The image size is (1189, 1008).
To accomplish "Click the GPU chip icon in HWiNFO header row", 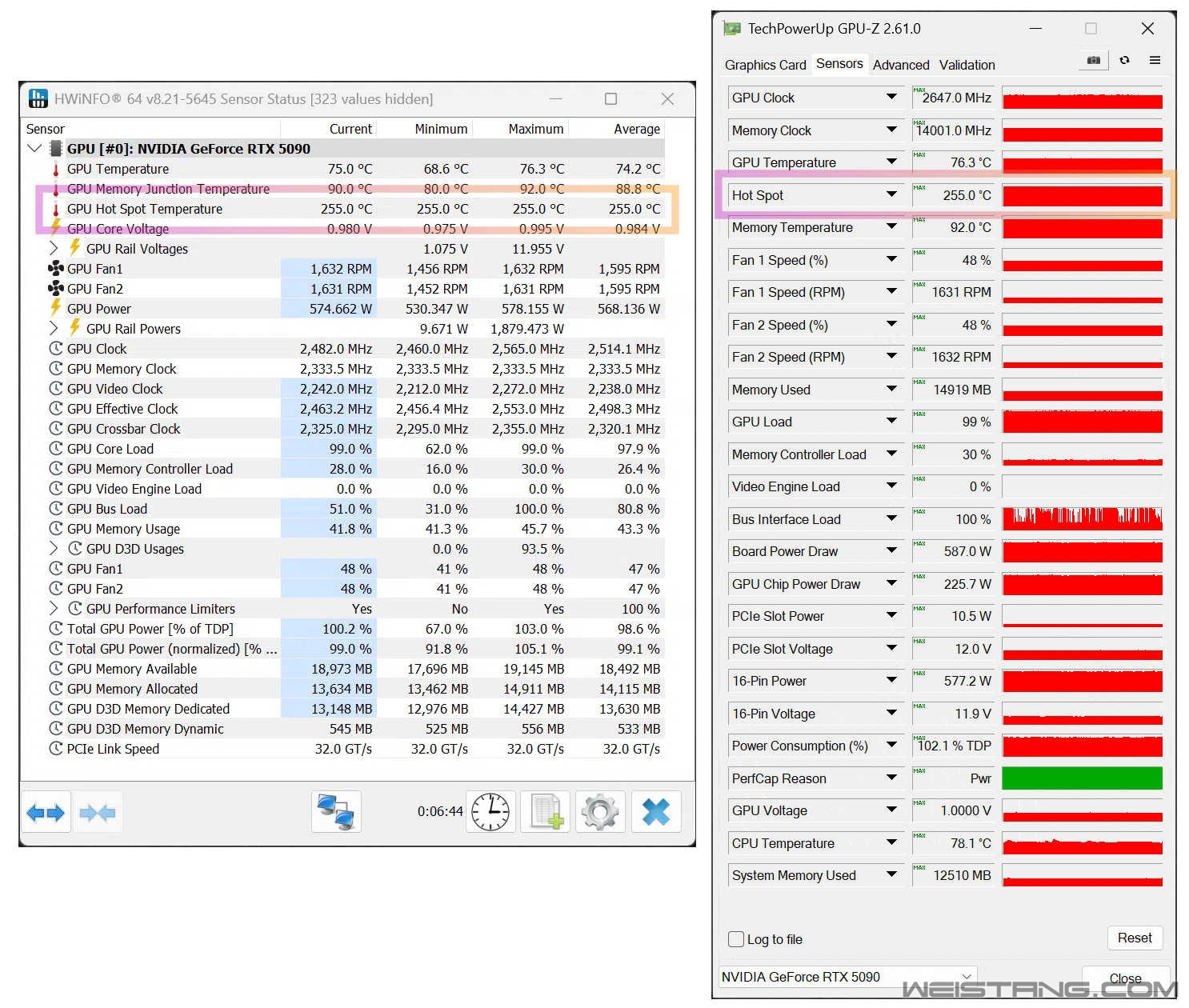I will click(x=56, y=149).
